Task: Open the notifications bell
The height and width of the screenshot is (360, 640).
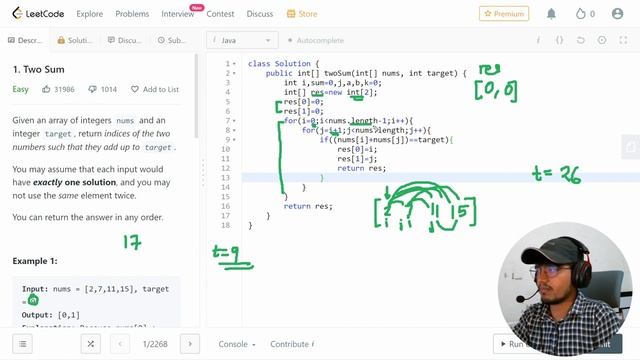Action: [x=551, y=14]
